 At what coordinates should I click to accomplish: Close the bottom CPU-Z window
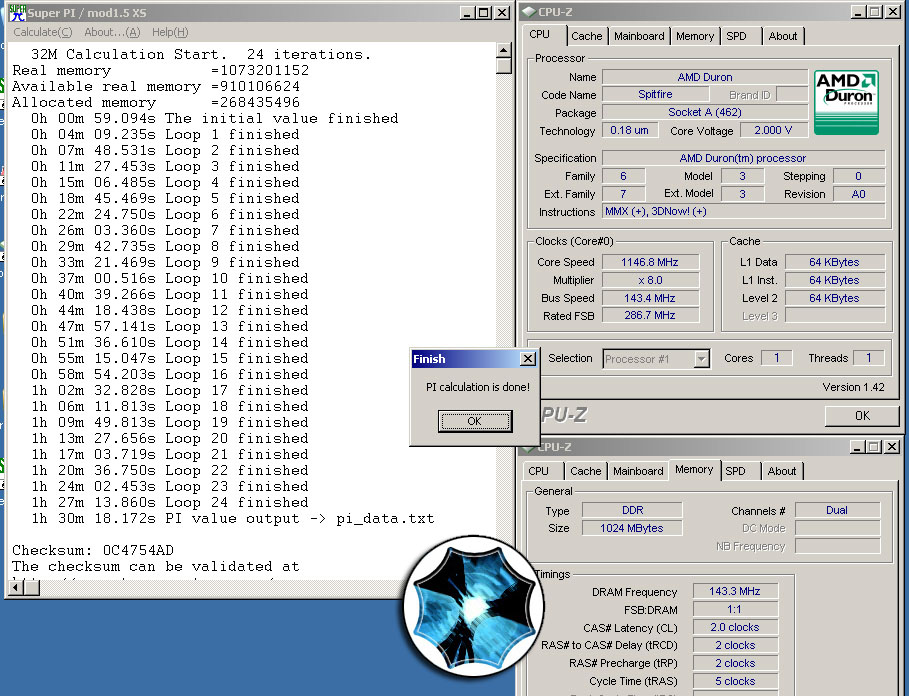[892, 447]
